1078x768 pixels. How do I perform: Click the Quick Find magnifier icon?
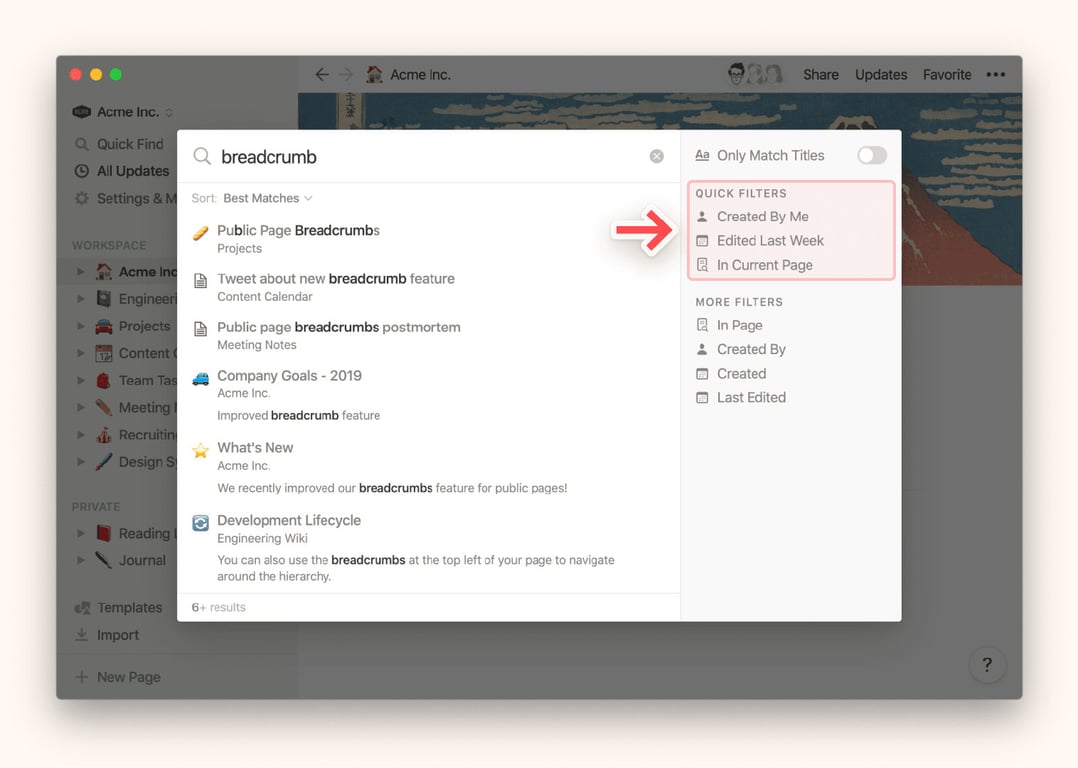(x=82, y=144)
